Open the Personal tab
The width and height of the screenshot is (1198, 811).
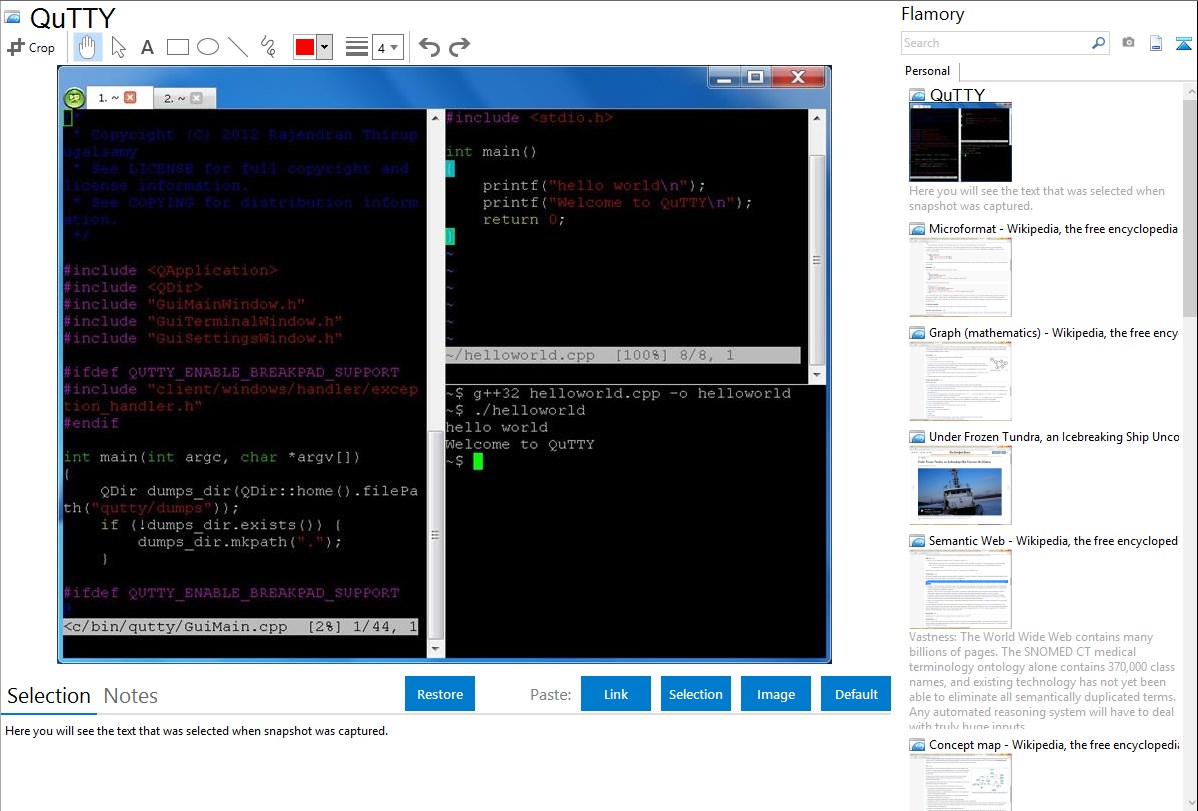928,71
